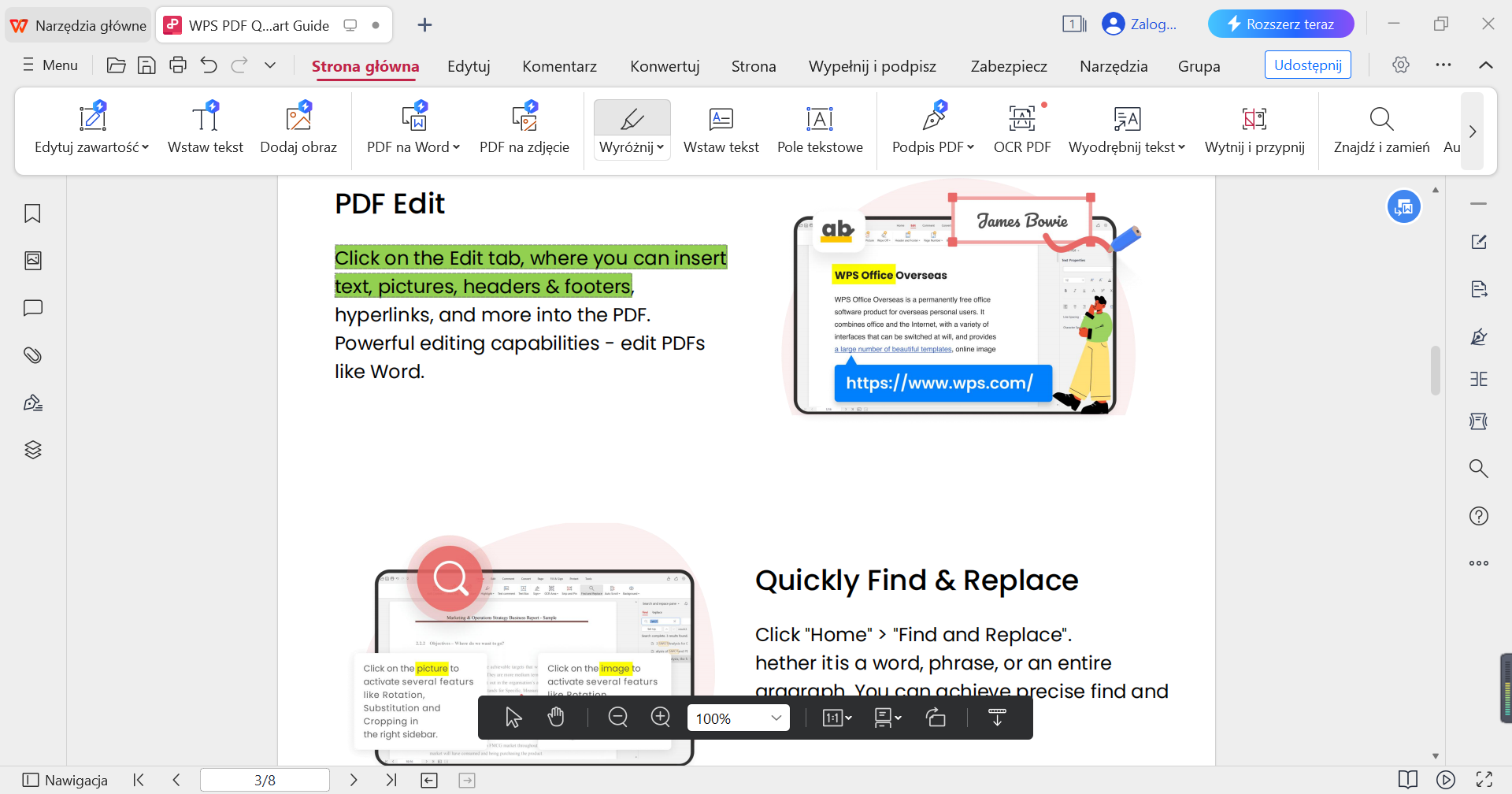This screenshot has width=1512, height=794.
Task: Show page thumbnails panel in left sidebar
Action: 32,261
